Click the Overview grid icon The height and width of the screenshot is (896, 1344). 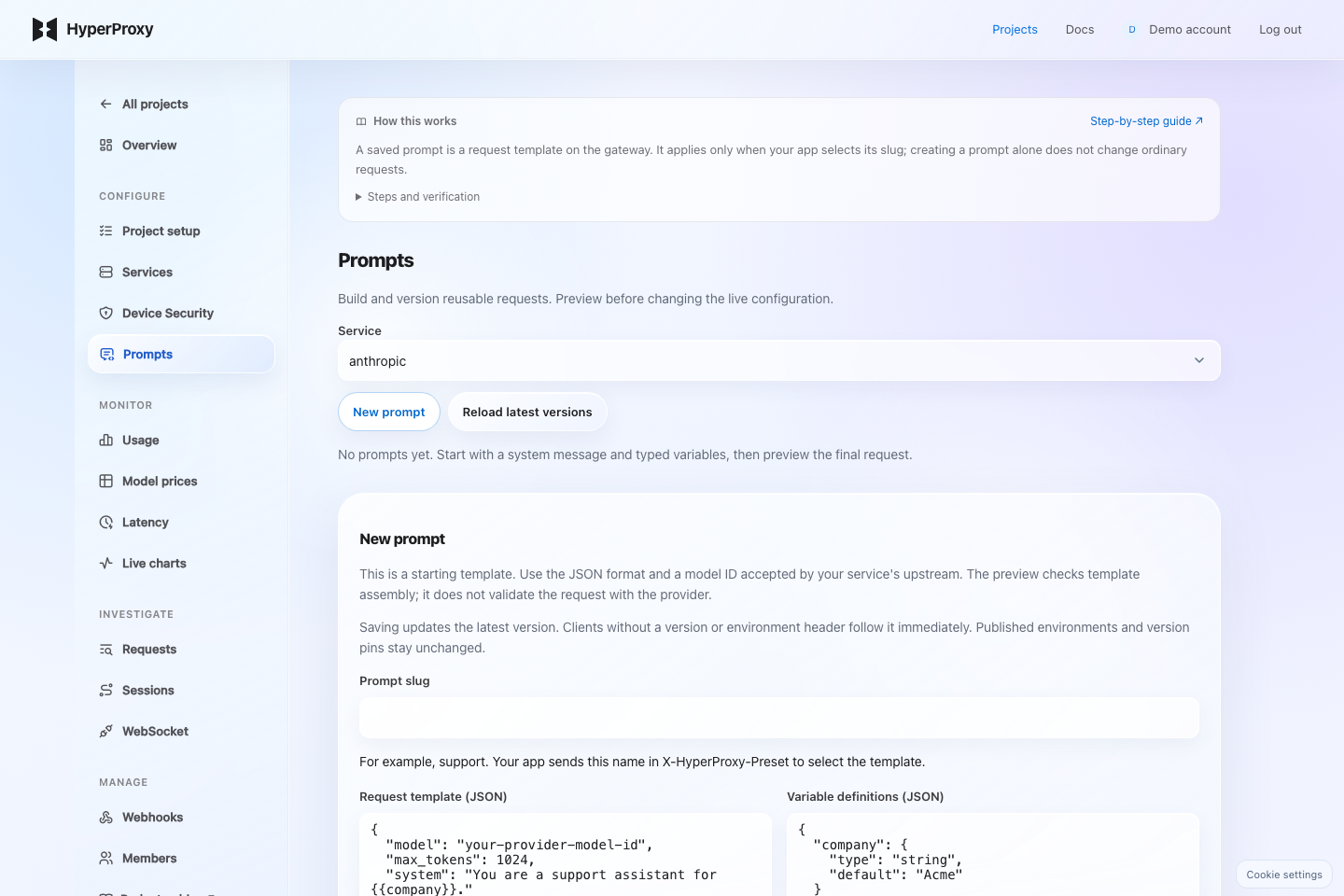[x=105, y=145]
